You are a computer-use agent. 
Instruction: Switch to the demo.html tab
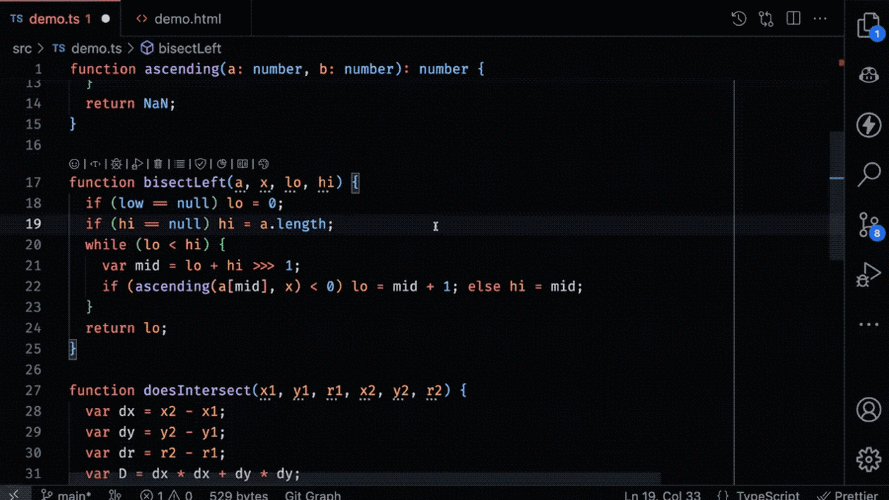pos(188,19)
